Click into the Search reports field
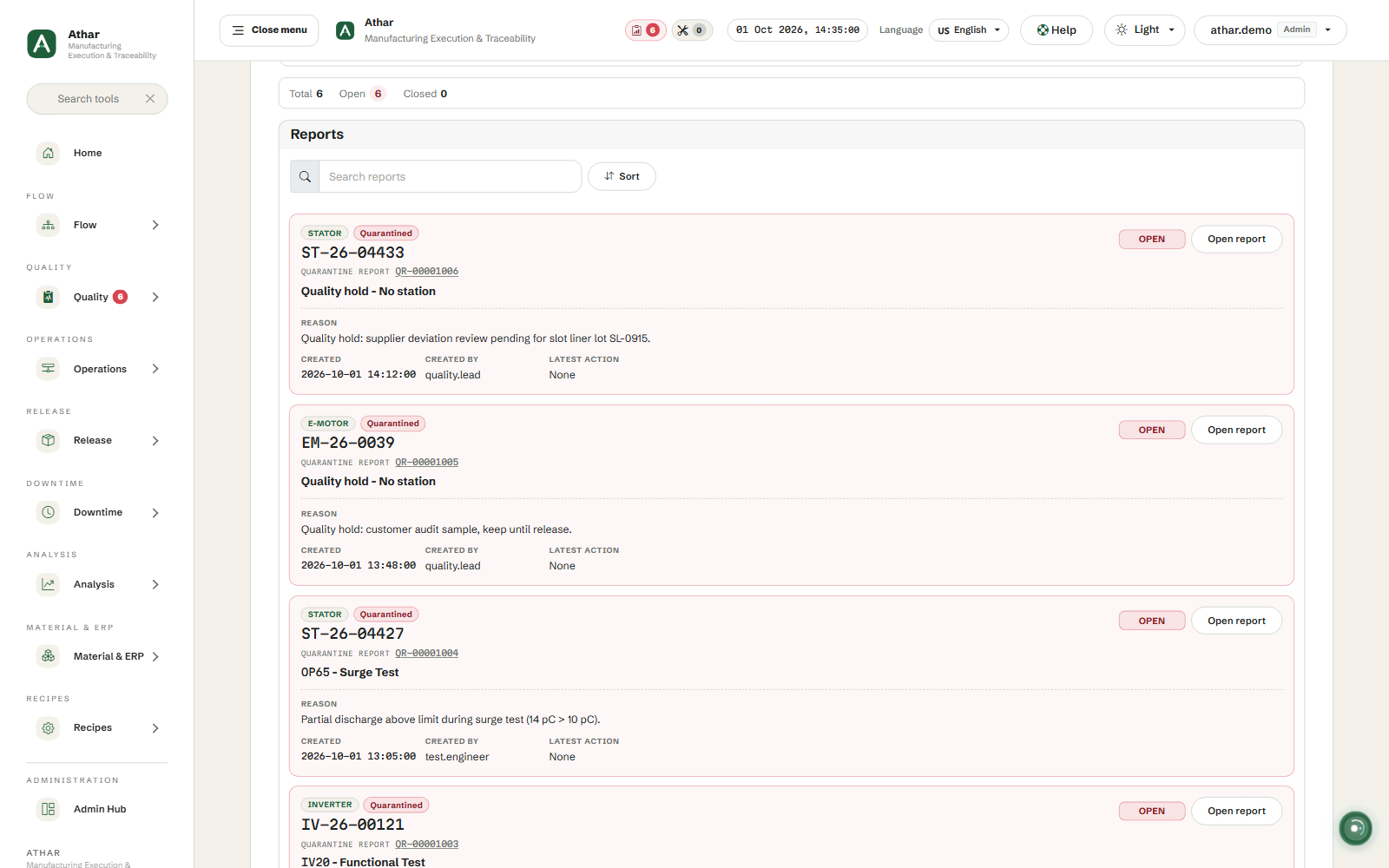 (450, 176)
